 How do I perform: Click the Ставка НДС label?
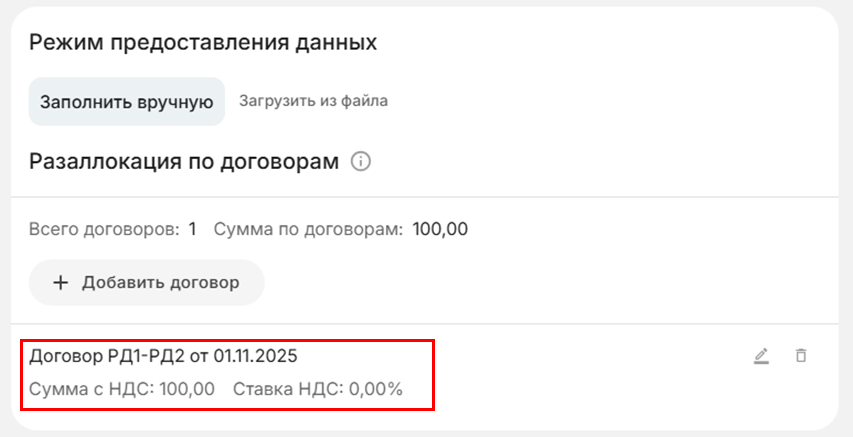tap(288, 389)
